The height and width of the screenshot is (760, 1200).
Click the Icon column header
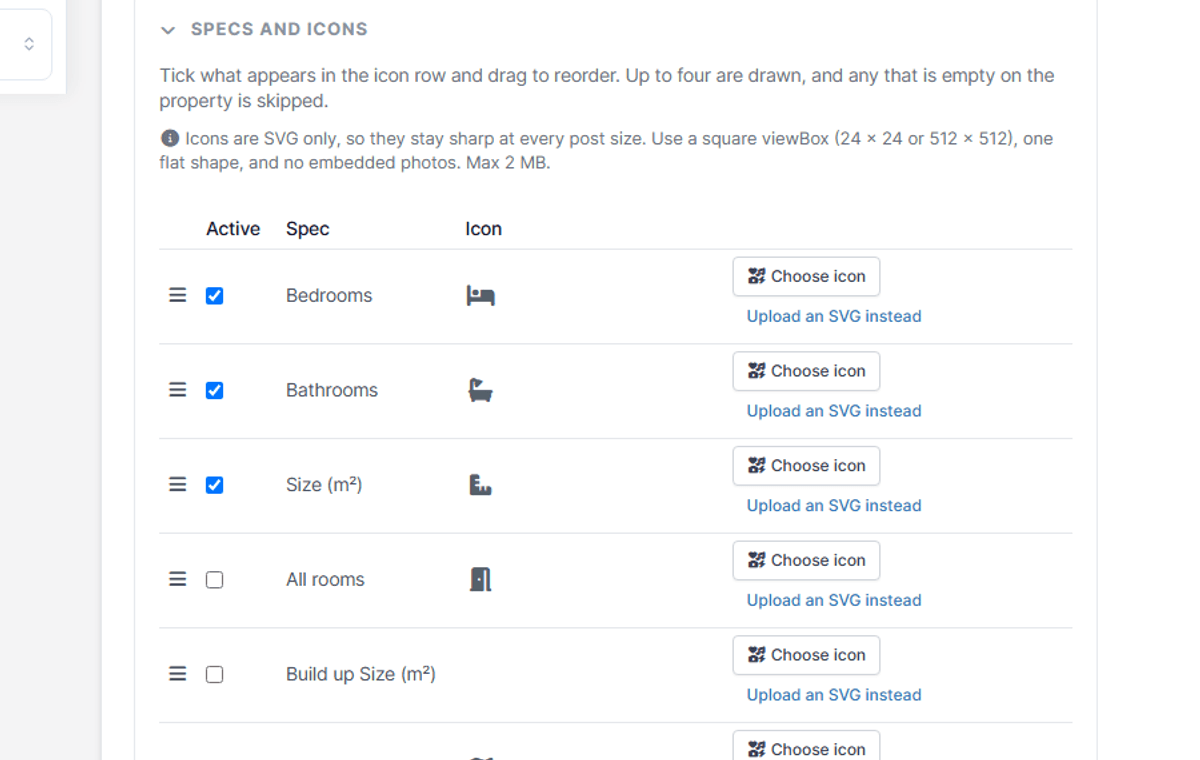[483, 229]
